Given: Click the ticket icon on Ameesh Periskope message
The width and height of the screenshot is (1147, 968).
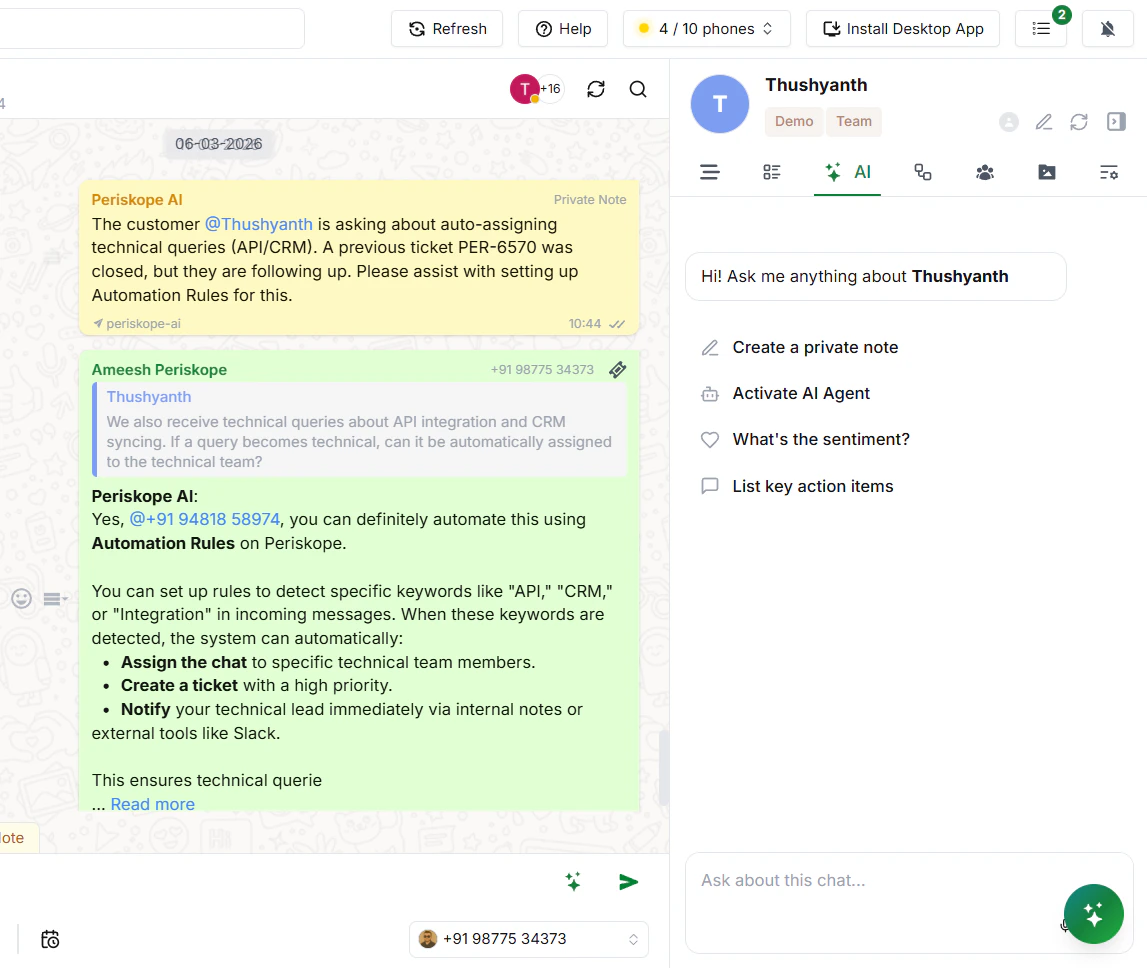Looking at the screenshot, I should [617, 369].
